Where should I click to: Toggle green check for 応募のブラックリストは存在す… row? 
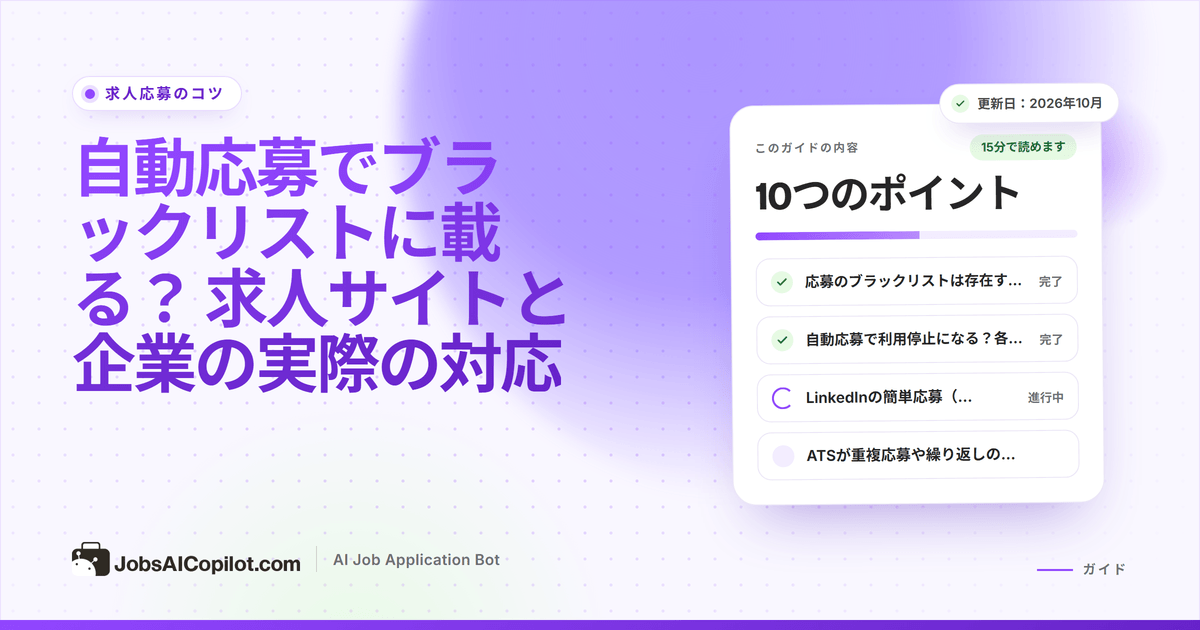(x=783, y=281)
